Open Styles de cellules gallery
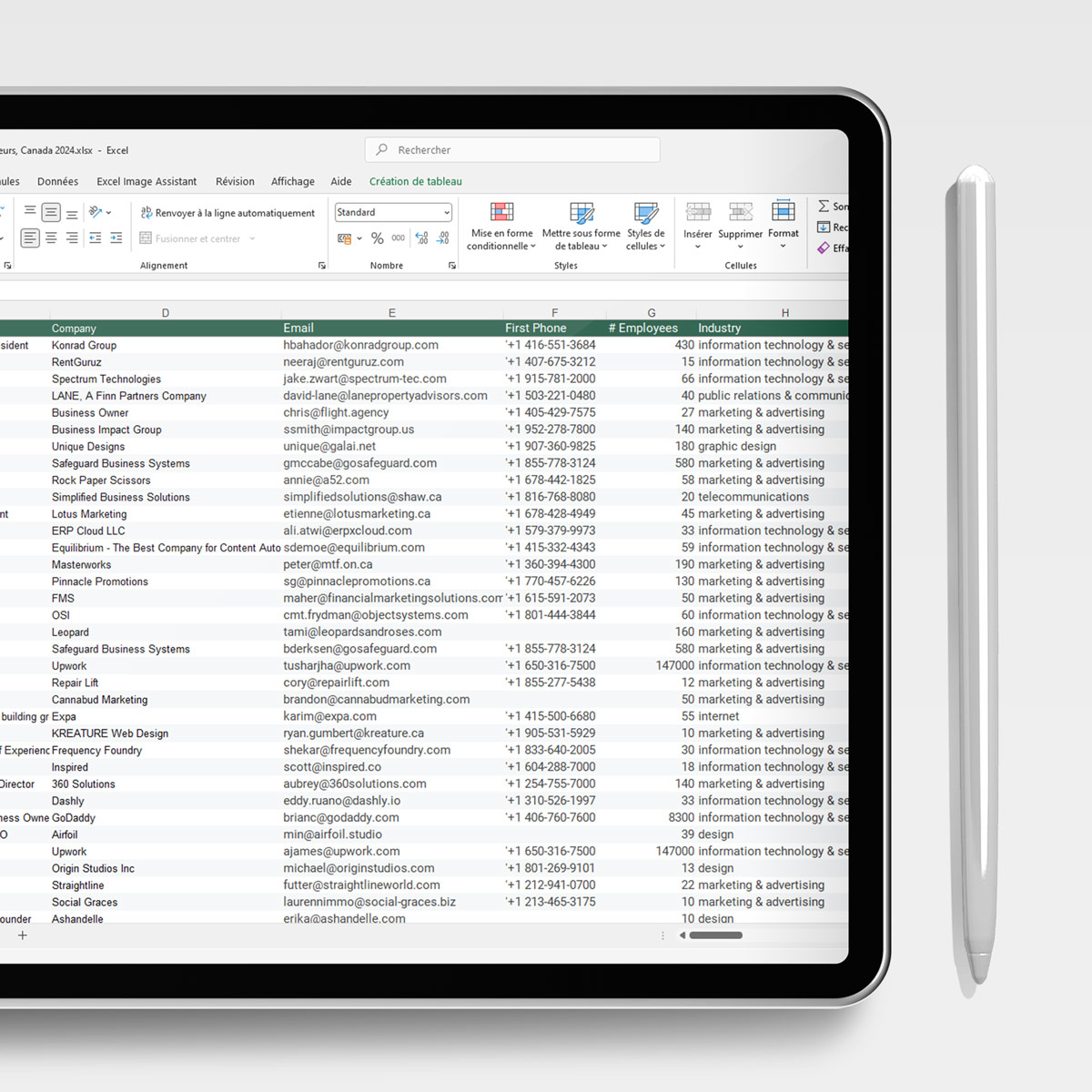 645,226
